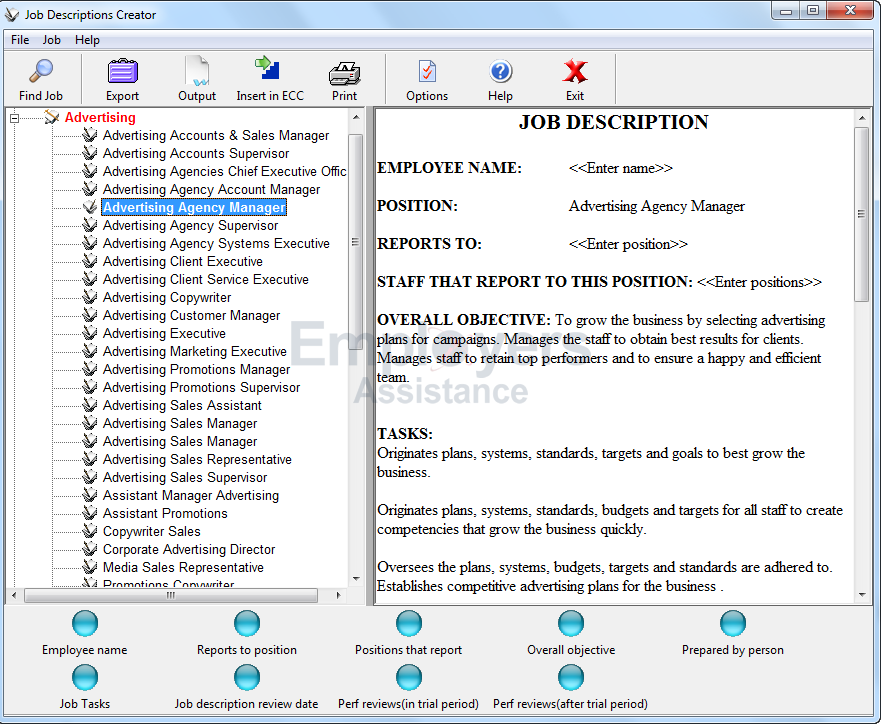Click the Find Job magnifier icon
This screenshot has width=881, height=724.
pyautogui.click(x=40, y=73)
